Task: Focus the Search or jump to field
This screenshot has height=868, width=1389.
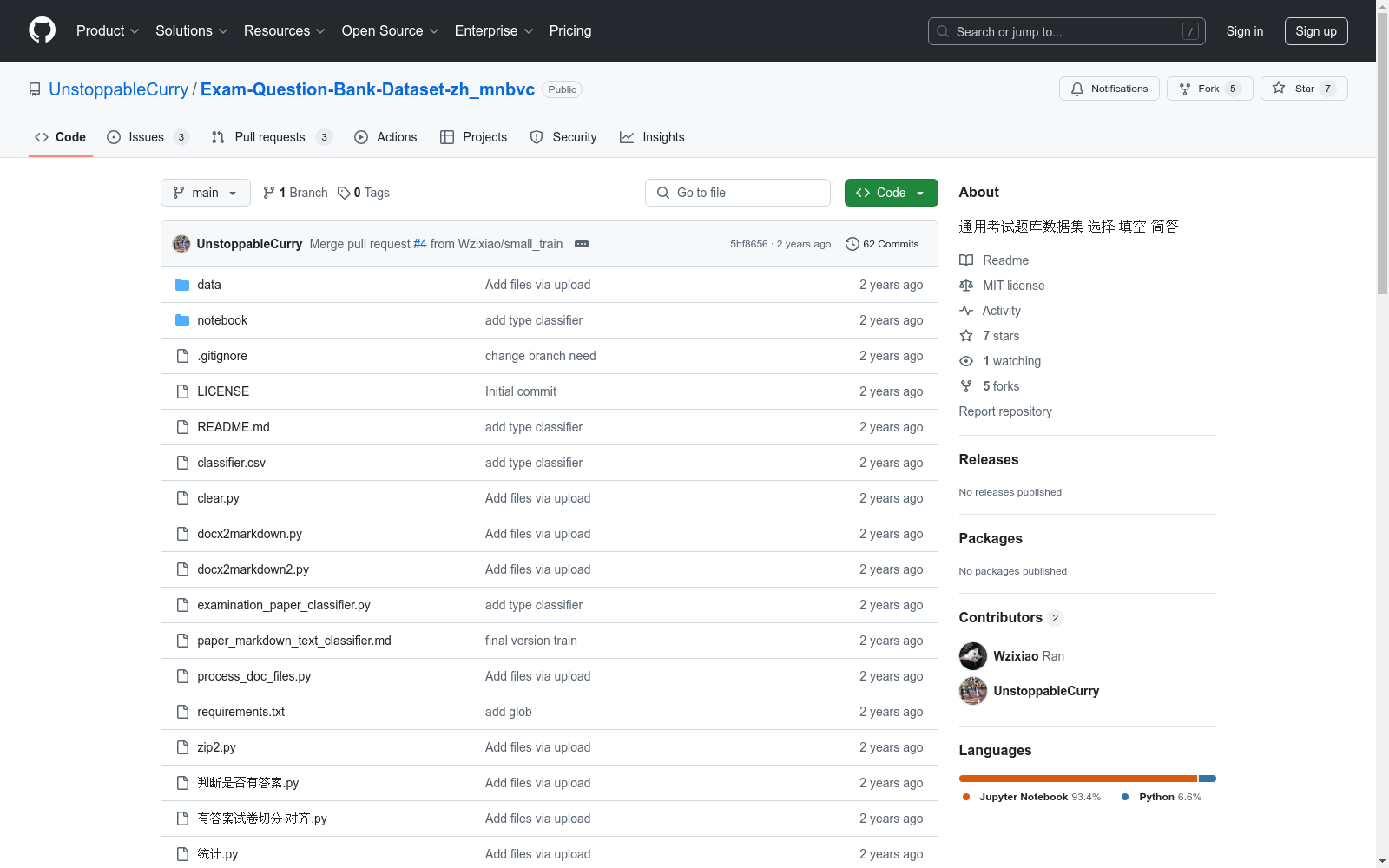Action: pyautogui.click(x=1066, y=31)
